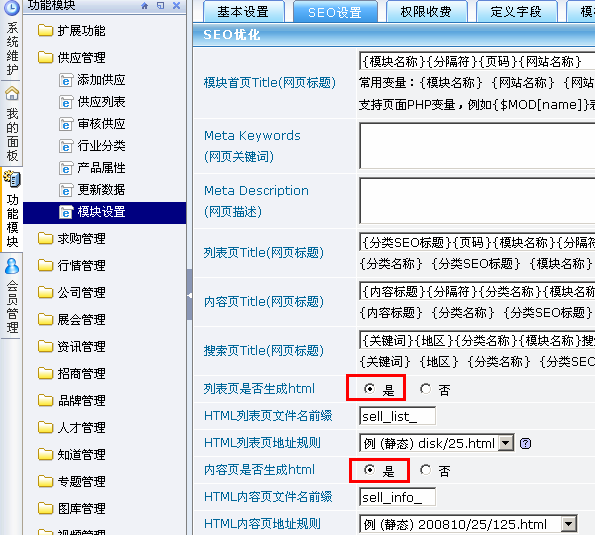
Task: Click the Meta Keywords text area
Action: point(477,146)
